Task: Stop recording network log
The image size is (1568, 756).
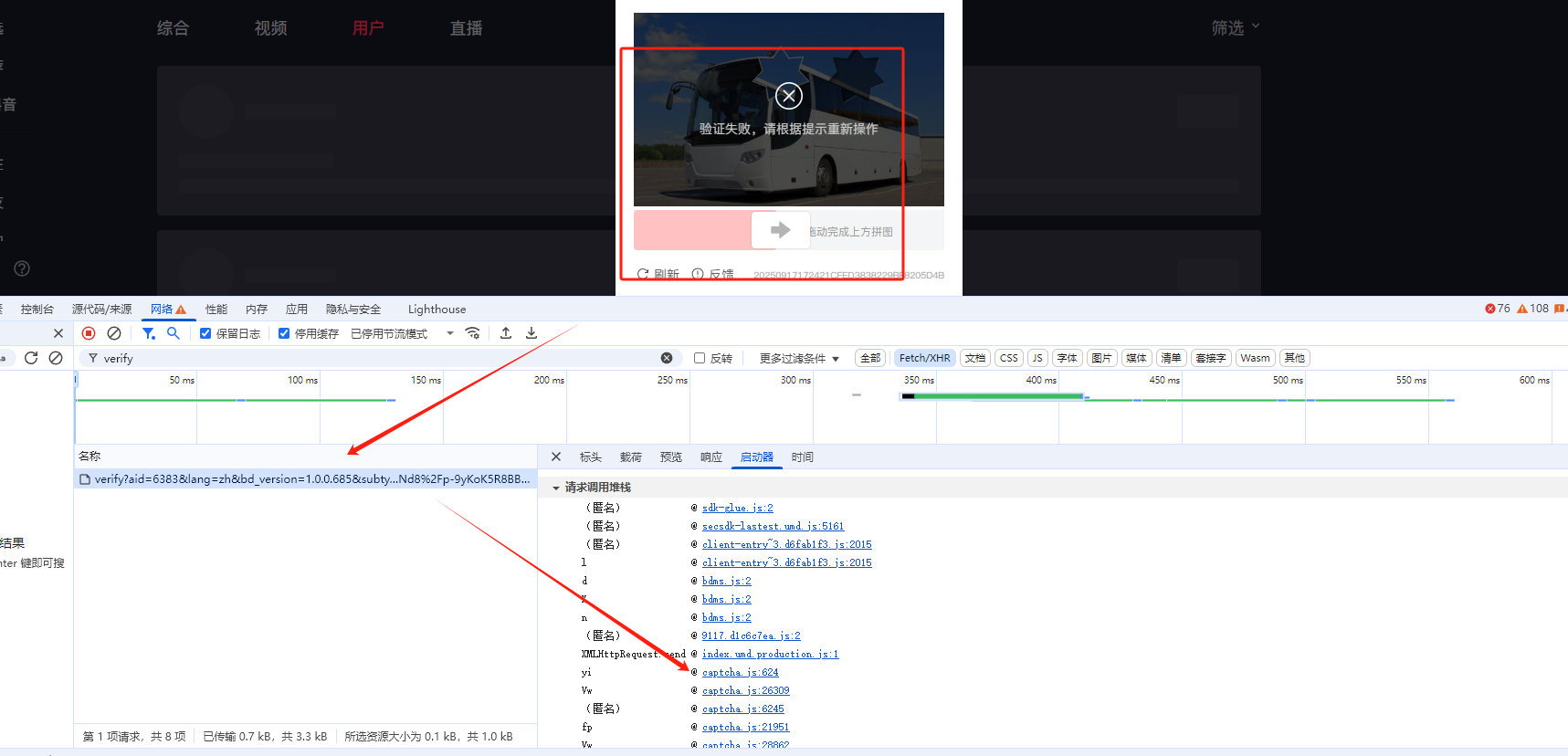Action: (x=89, y=333)
